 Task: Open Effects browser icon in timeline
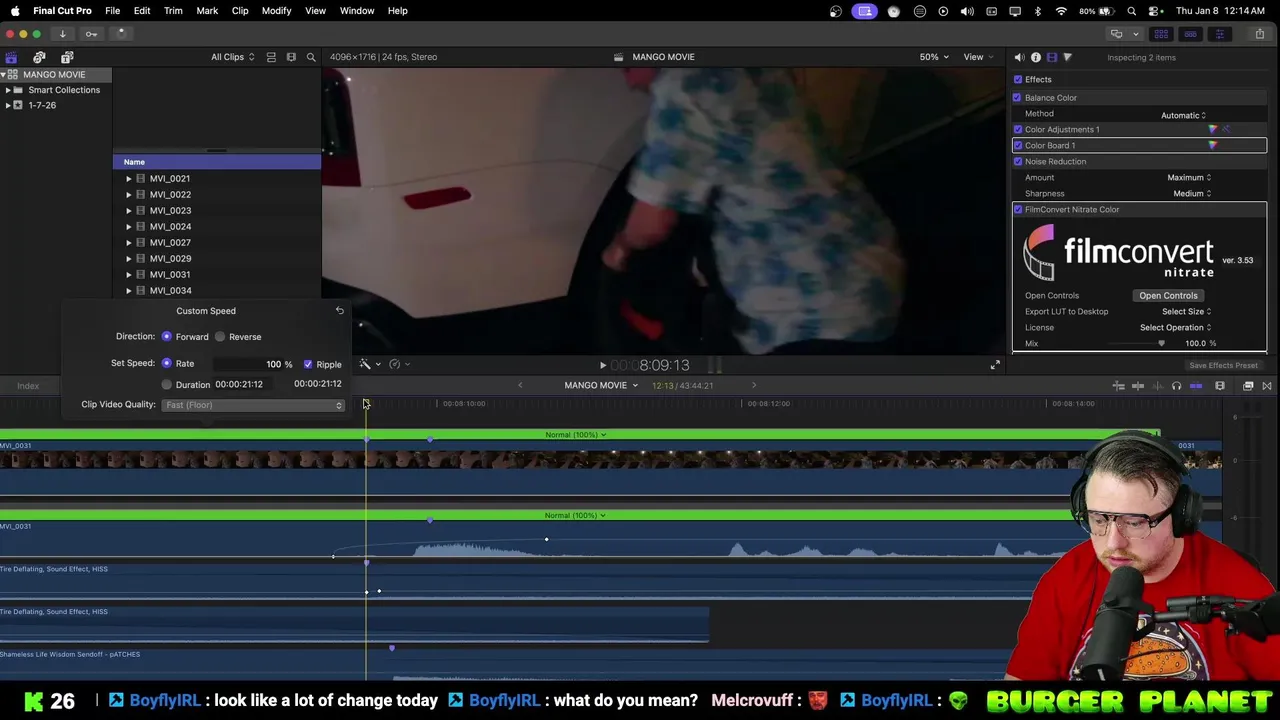[x=1248, y=386]
